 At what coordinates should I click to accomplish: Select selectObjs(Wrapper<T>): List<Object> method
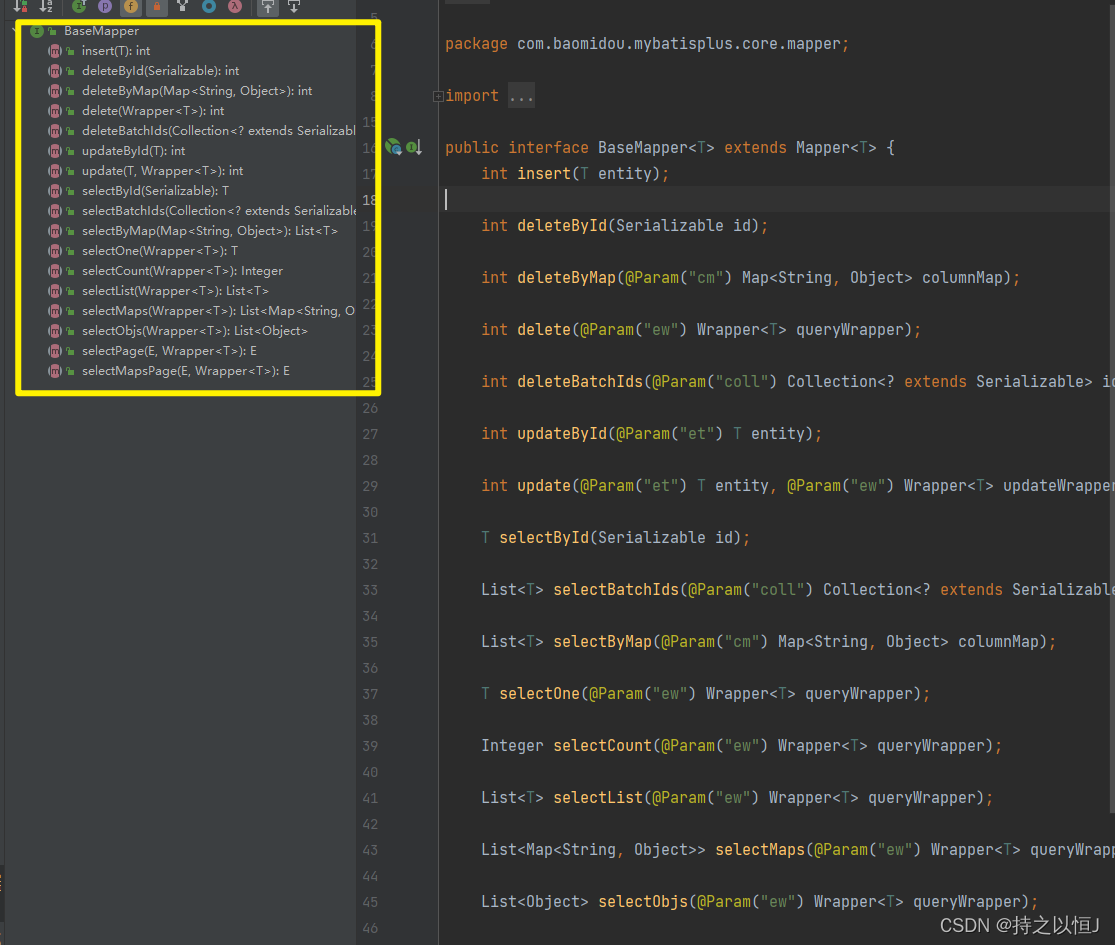[x=195, y=331]
